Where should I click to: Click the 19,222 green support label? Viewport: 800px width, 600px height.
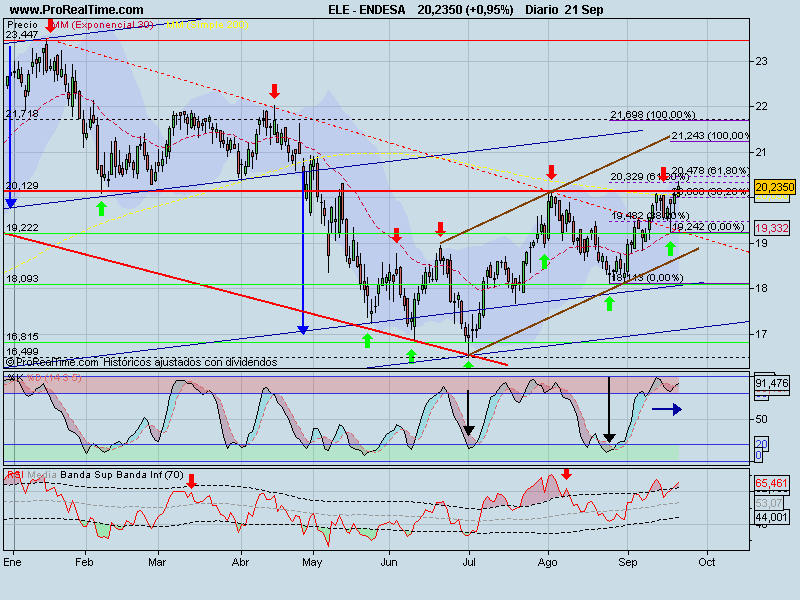tap(22, 228)
